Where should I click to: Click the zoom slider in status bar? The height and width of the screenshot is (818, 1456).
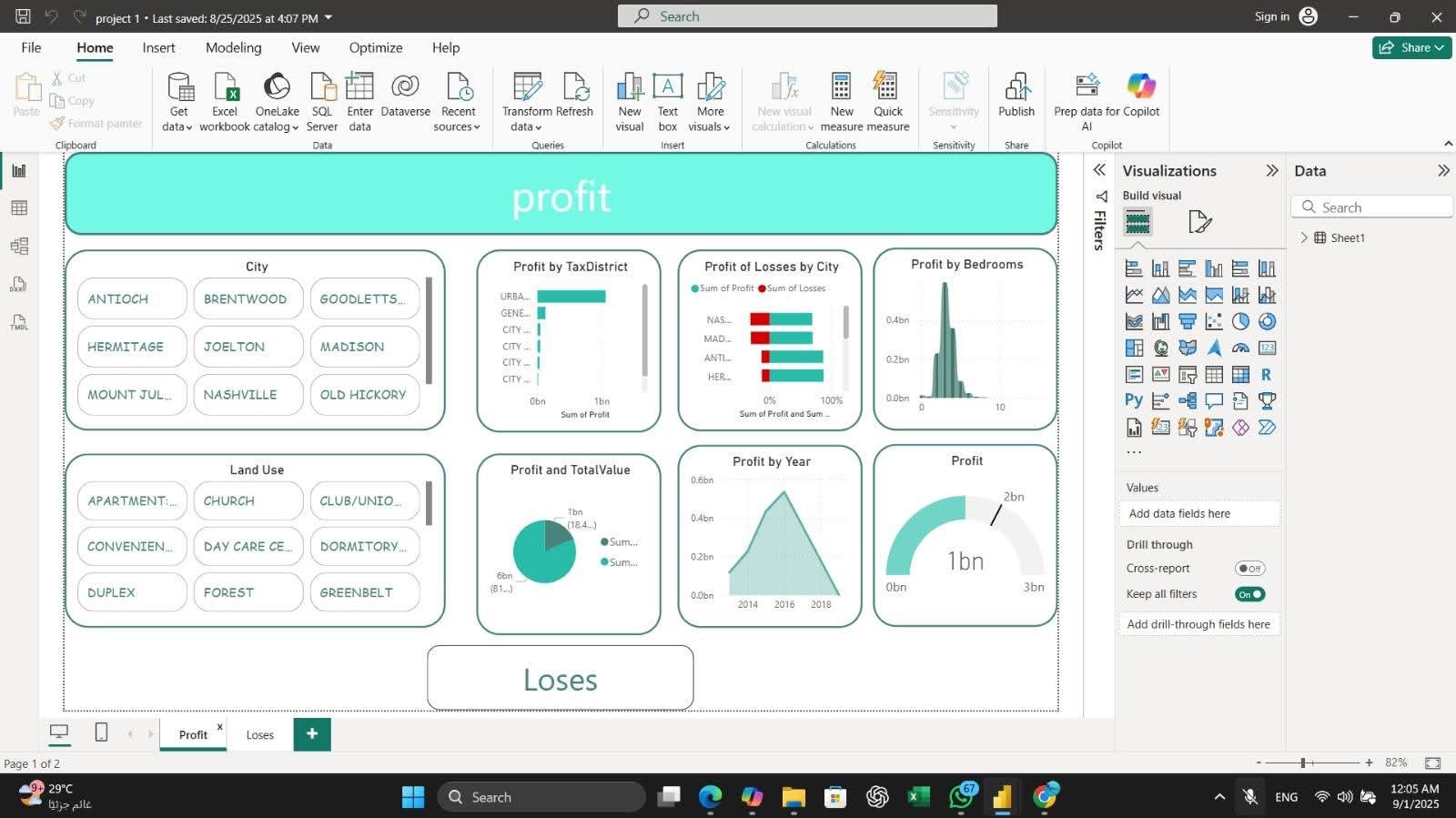coord(1303,762)
